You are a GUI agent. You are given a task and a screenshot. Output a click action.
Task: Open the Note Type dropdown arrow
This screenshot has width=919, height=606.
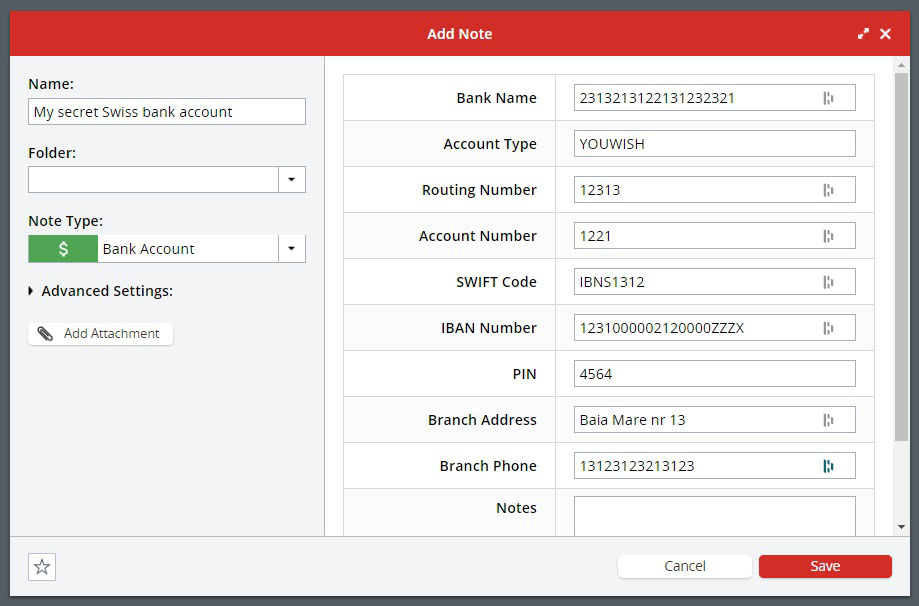pyautogui.click(x=291, y=249)
